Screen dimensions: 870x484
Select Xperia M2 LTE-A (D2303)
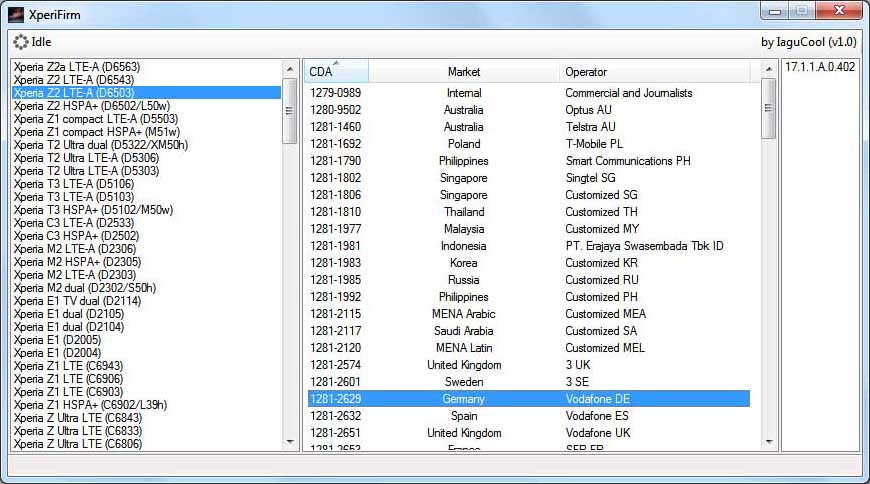click(x=147, y=275)
